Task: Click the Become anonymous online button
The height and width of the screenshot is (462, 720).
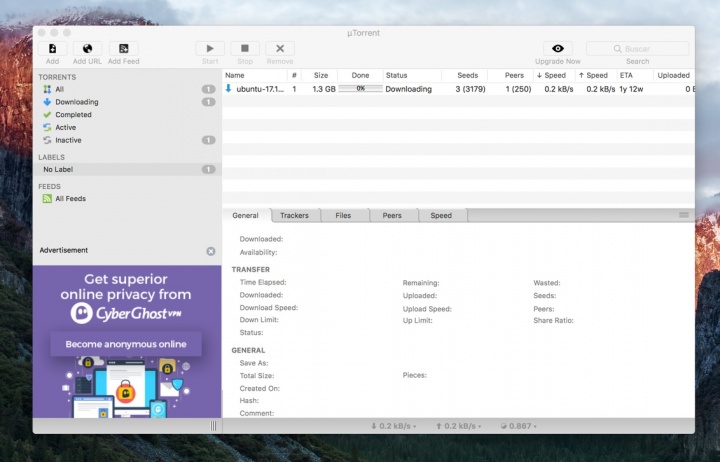Action: pyautogui.click(x=126, y=344)
